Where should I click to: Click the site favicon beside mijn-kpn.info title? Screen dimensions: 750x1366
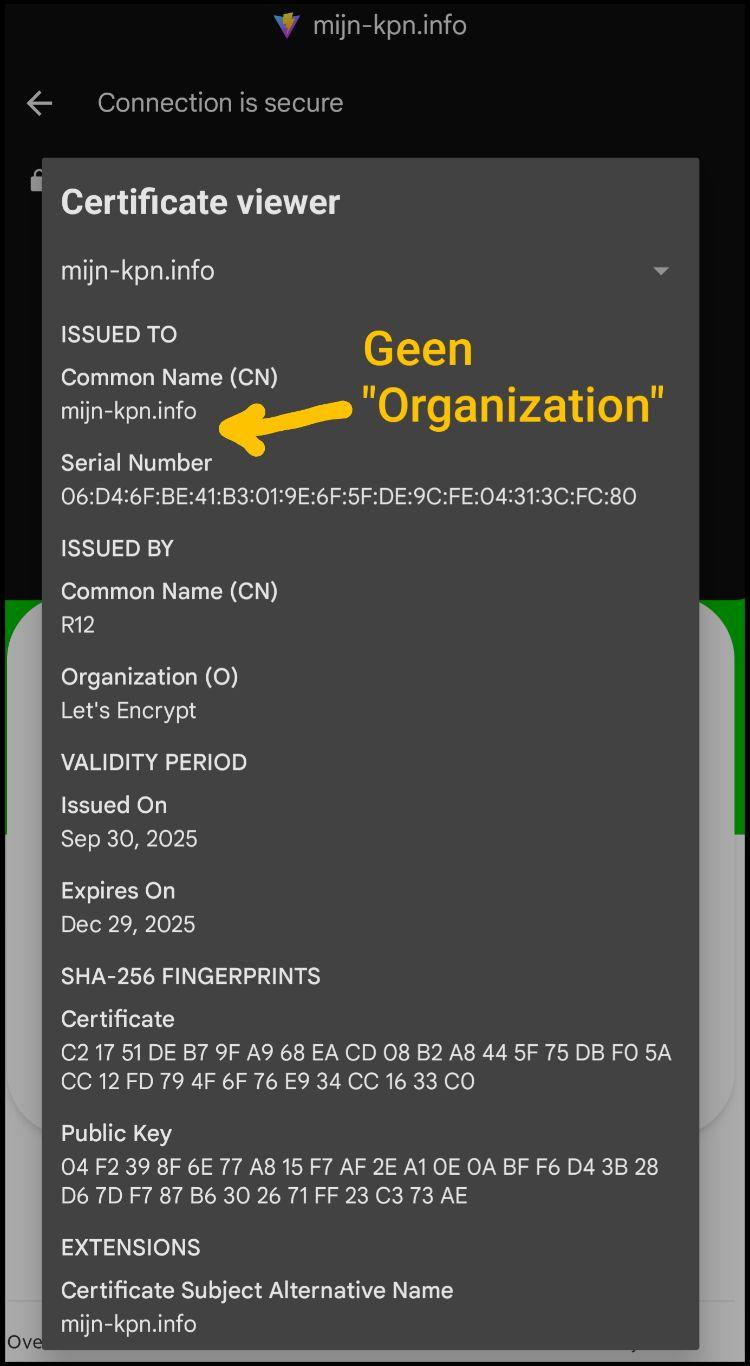[287, 25]
